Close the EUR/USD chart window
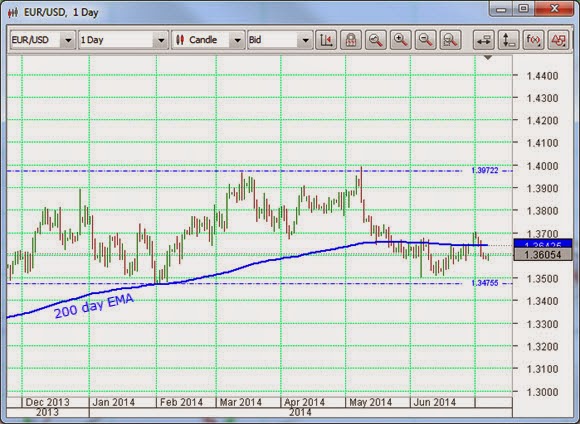The height and width of the screenshot is (424, 580). 554,8
